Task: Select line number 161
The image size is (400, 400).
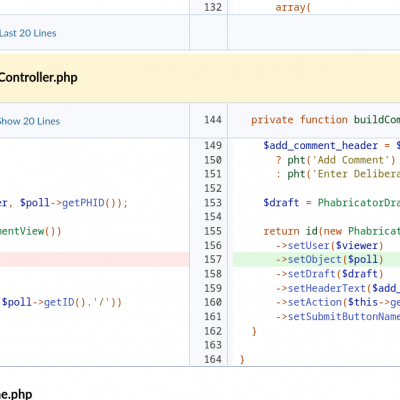Action: pyautogui.click(x=213, y=316)
